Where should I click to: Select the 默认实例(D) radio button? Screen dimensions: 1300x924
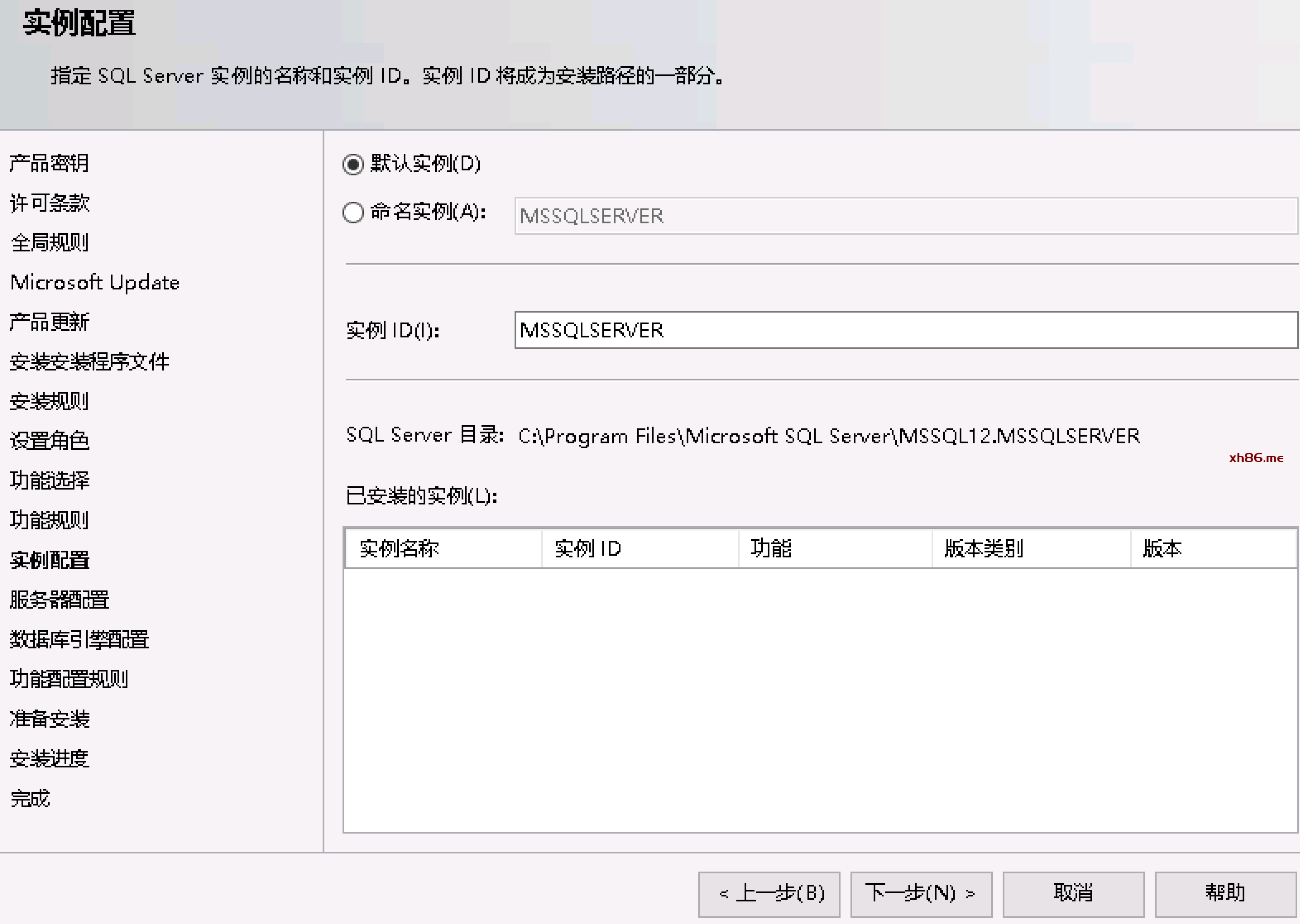pyautogui.click(x=353, y=164)
